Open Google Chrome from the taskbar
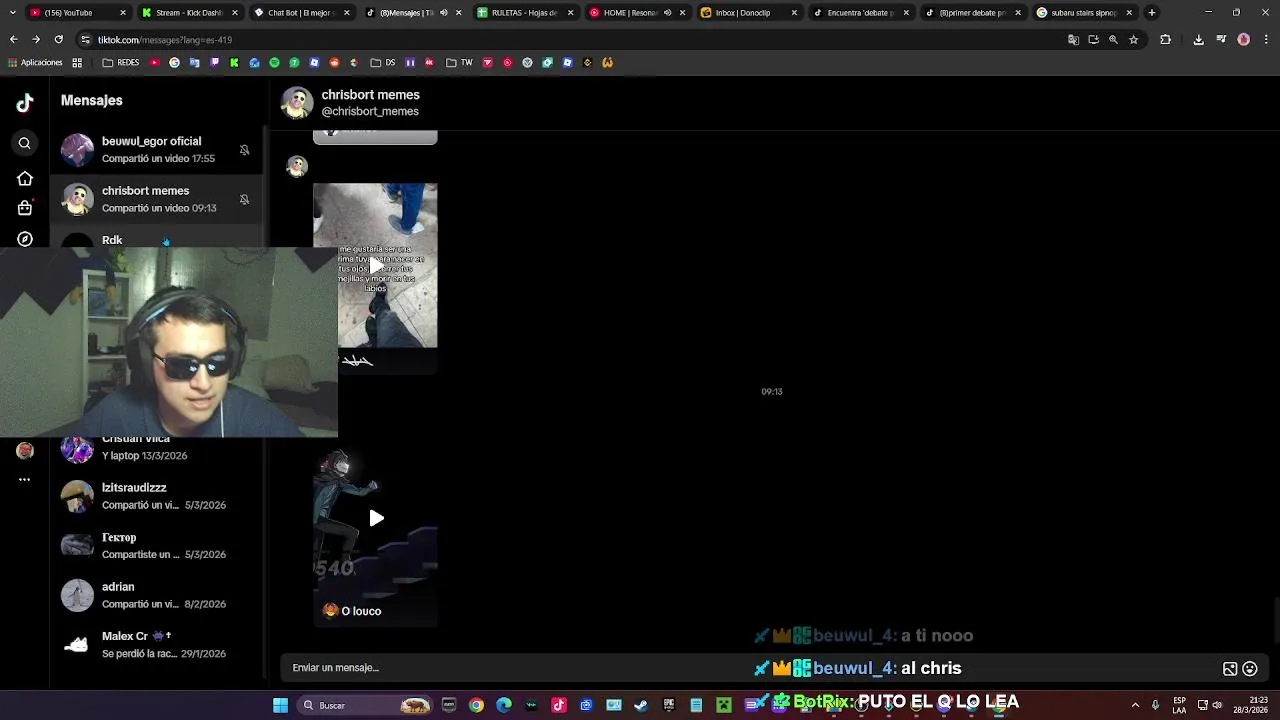The image size is (1280, 720). (x=476, y=705)
